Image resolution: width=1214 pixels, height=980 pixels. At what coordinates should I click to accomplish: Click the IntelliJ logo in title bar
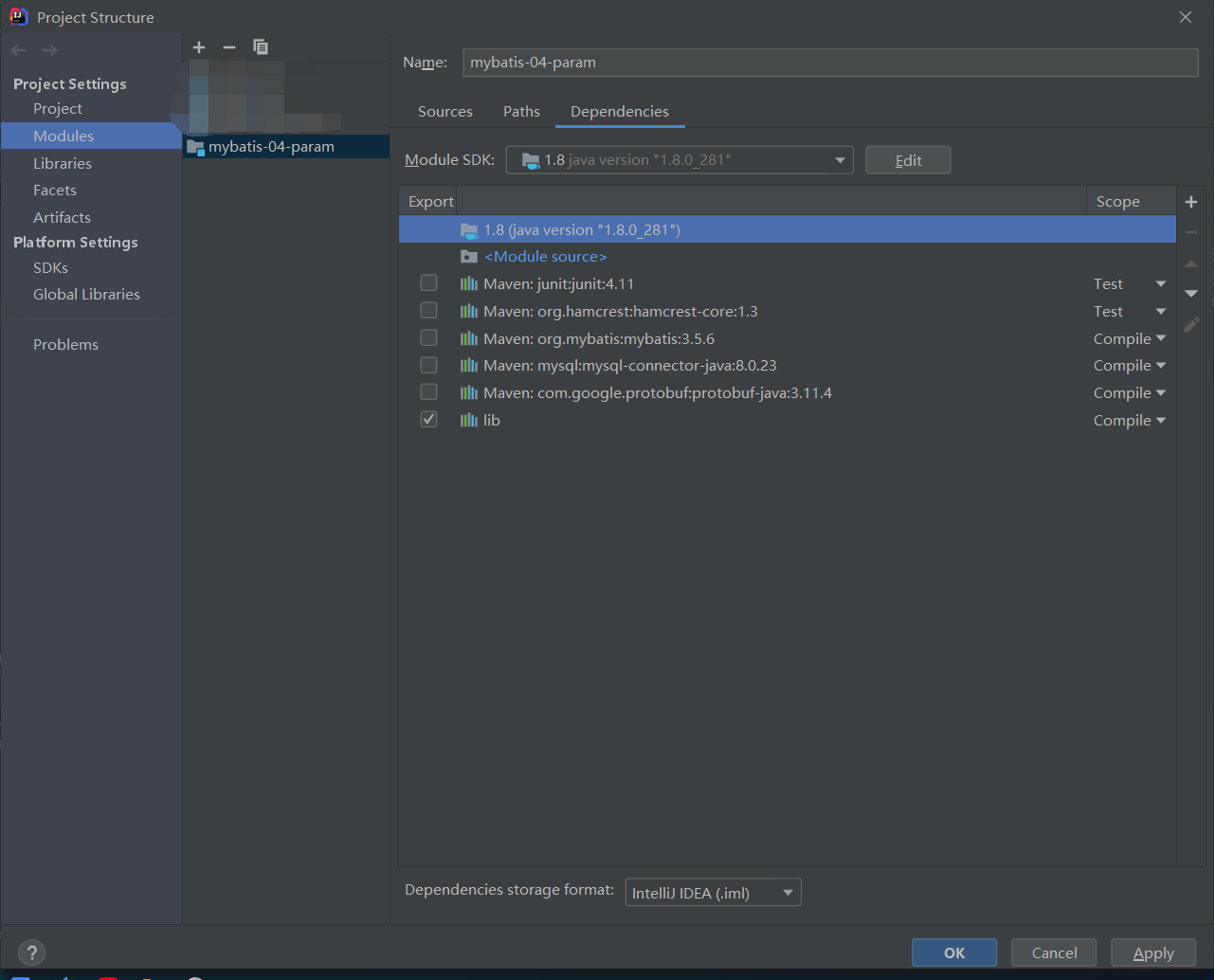pyautogui.click(x=18, y=17)
